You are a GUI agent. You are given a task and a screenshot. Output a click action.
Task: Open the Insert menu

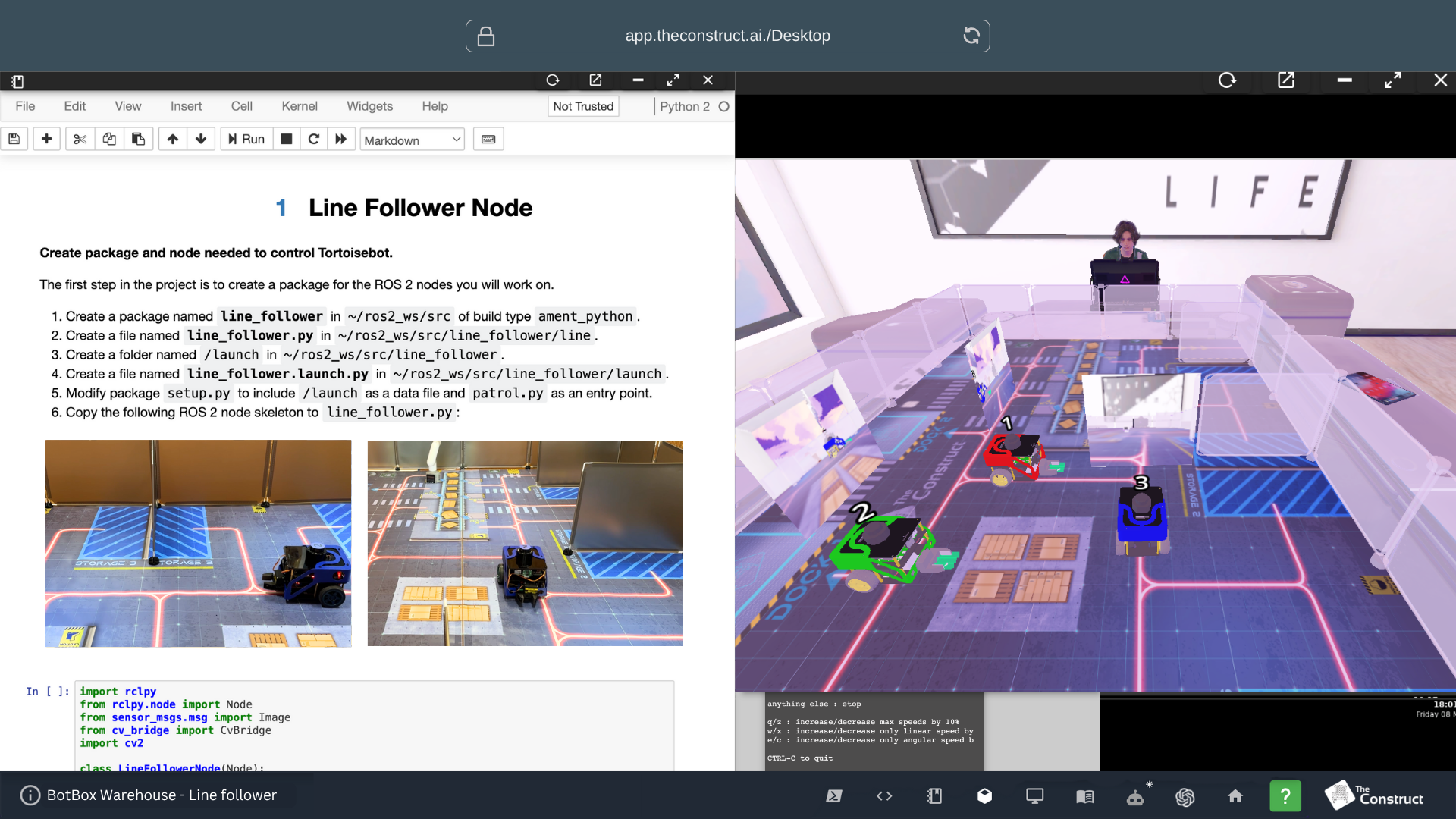coord(186,106)
